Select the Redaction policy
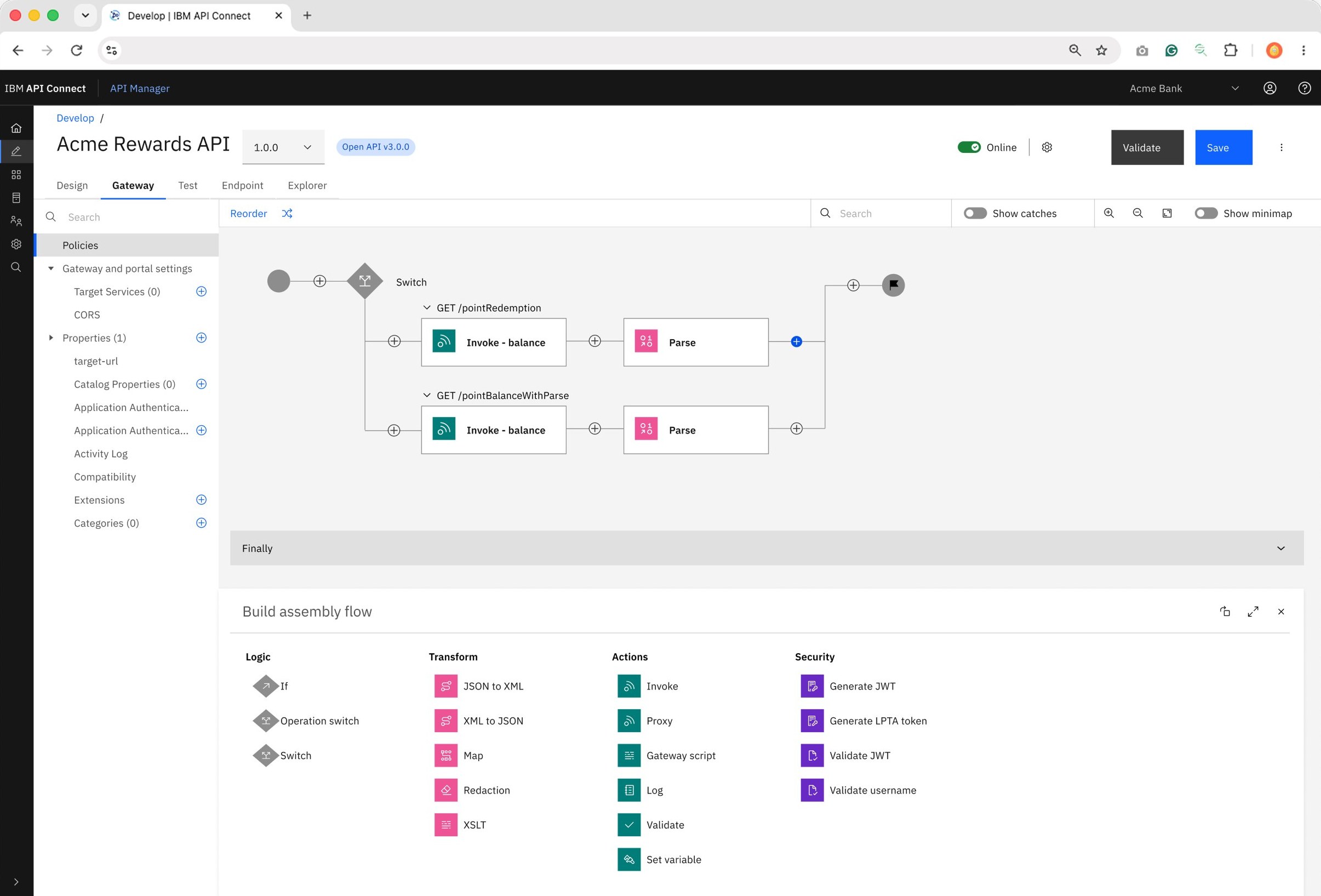This screenshot has width=1321, height=896. [472, 790]
